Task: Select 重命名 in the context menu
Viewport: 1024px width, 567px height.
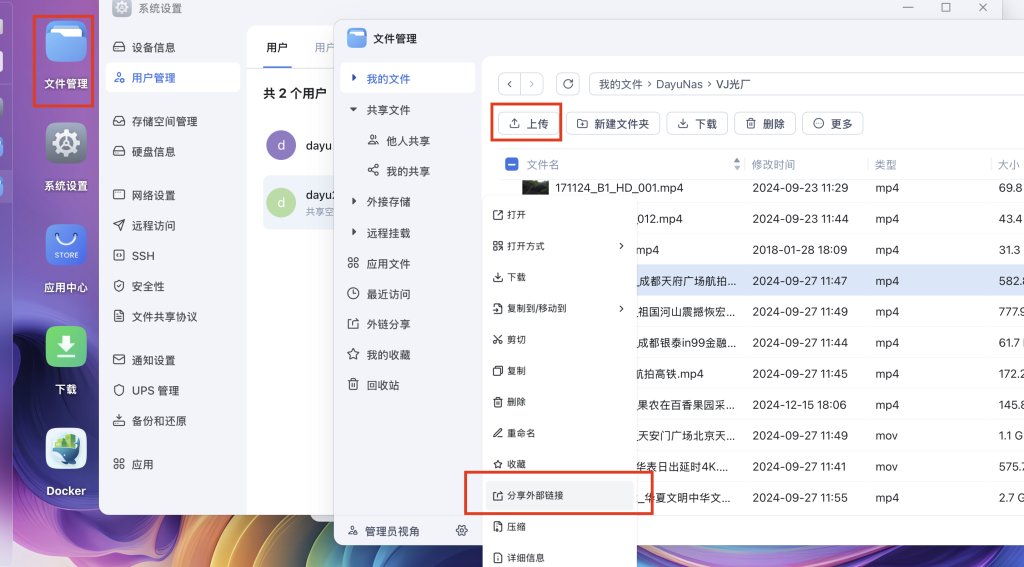Action: (x=520, y=433)
